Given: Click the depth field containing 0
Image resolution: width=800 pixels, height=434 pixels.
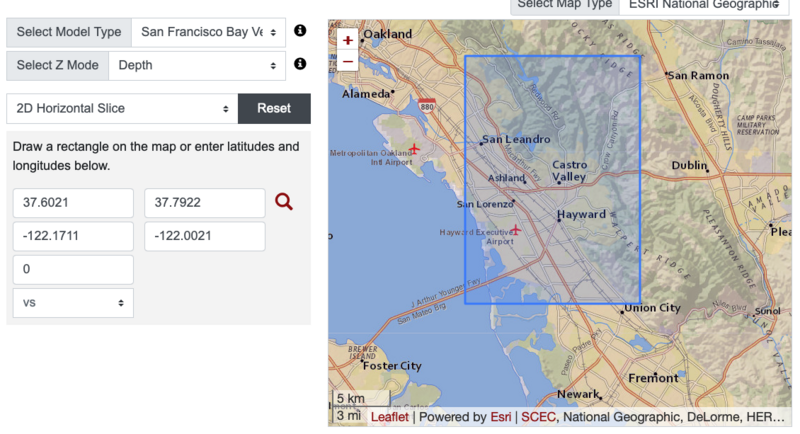Looking at the screenshot, I should pyautogui.click(x=73, y=269).
